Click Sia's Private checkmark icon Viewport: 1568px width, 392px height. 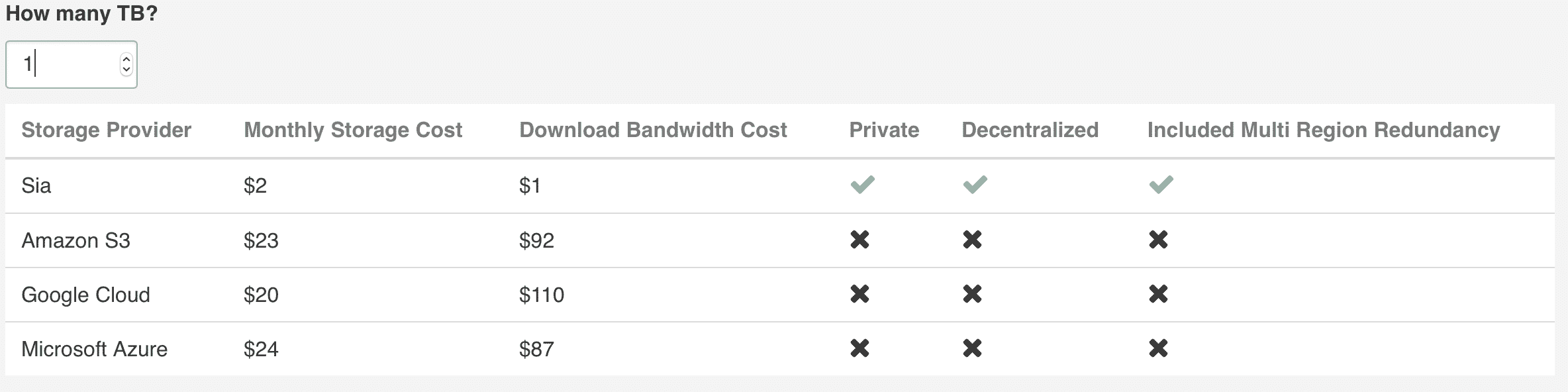click(x=862, y=185)
